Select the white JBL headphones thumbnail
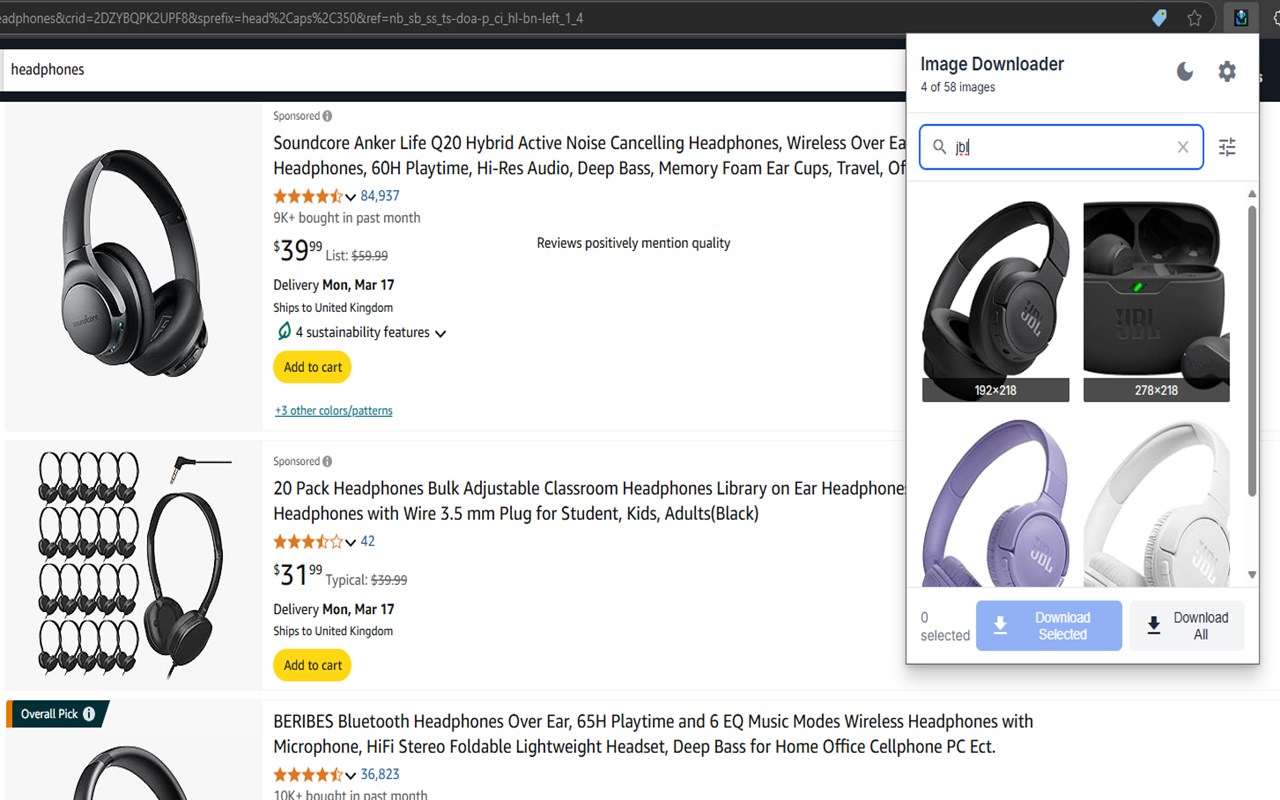The height and width of the screenshot is (800, 1280). 1156,505
